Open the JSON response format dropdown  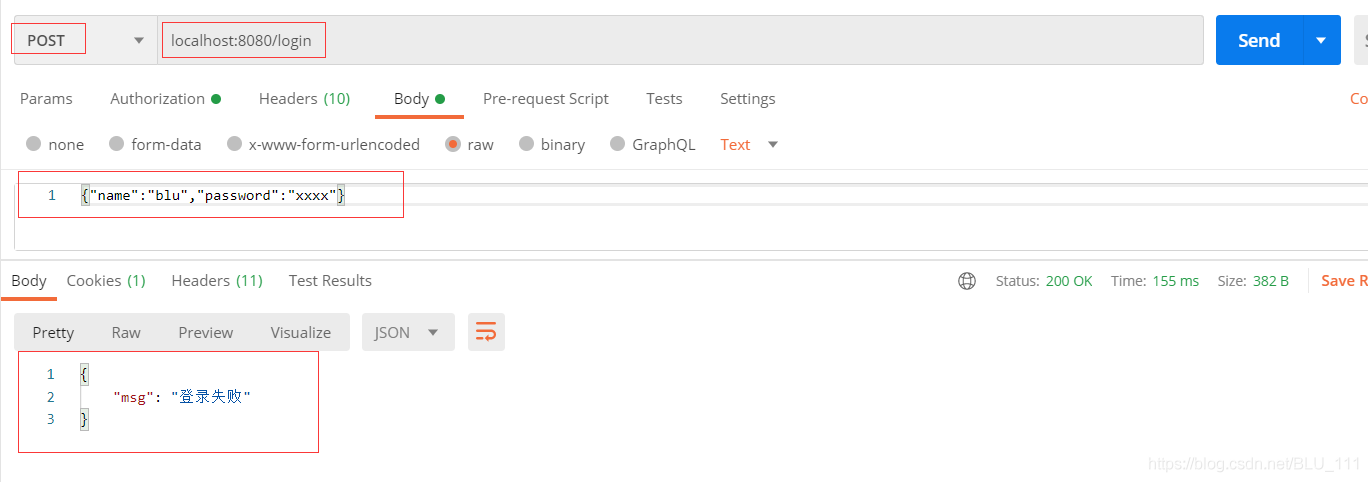click(x=408, y=332)
